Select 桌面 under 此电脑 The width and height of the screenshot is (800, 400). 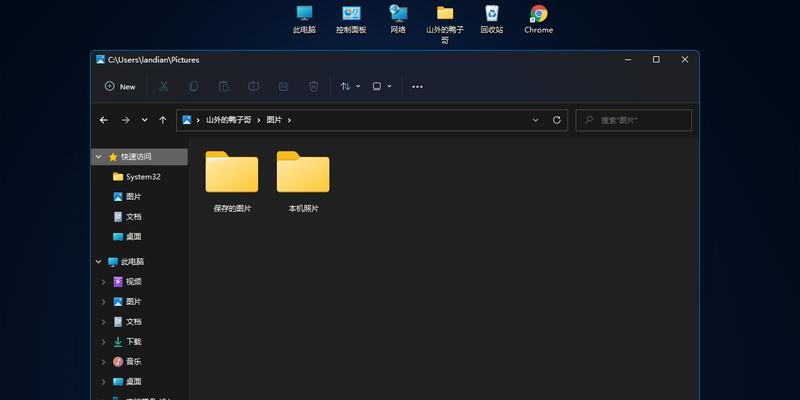[127, 382]
